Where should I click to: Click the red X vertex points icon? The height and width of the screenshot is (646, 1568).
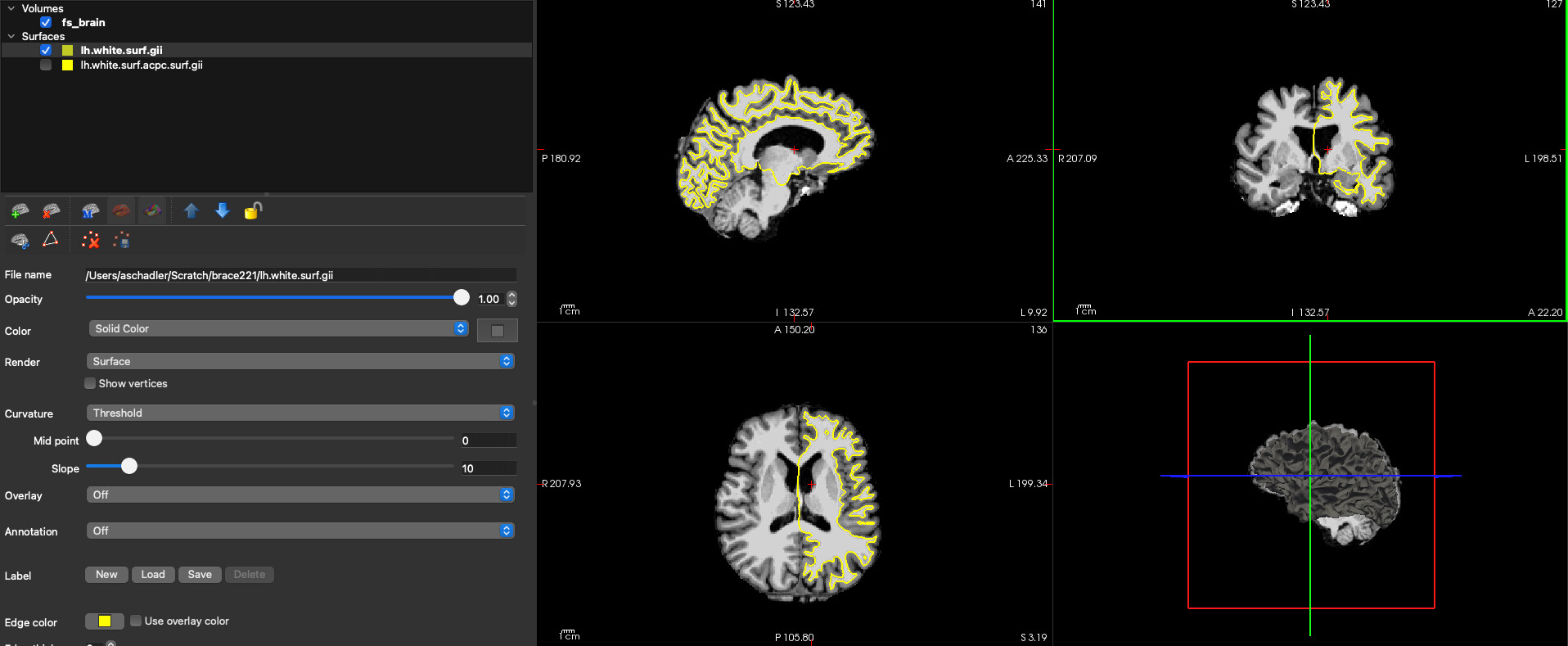90,240
